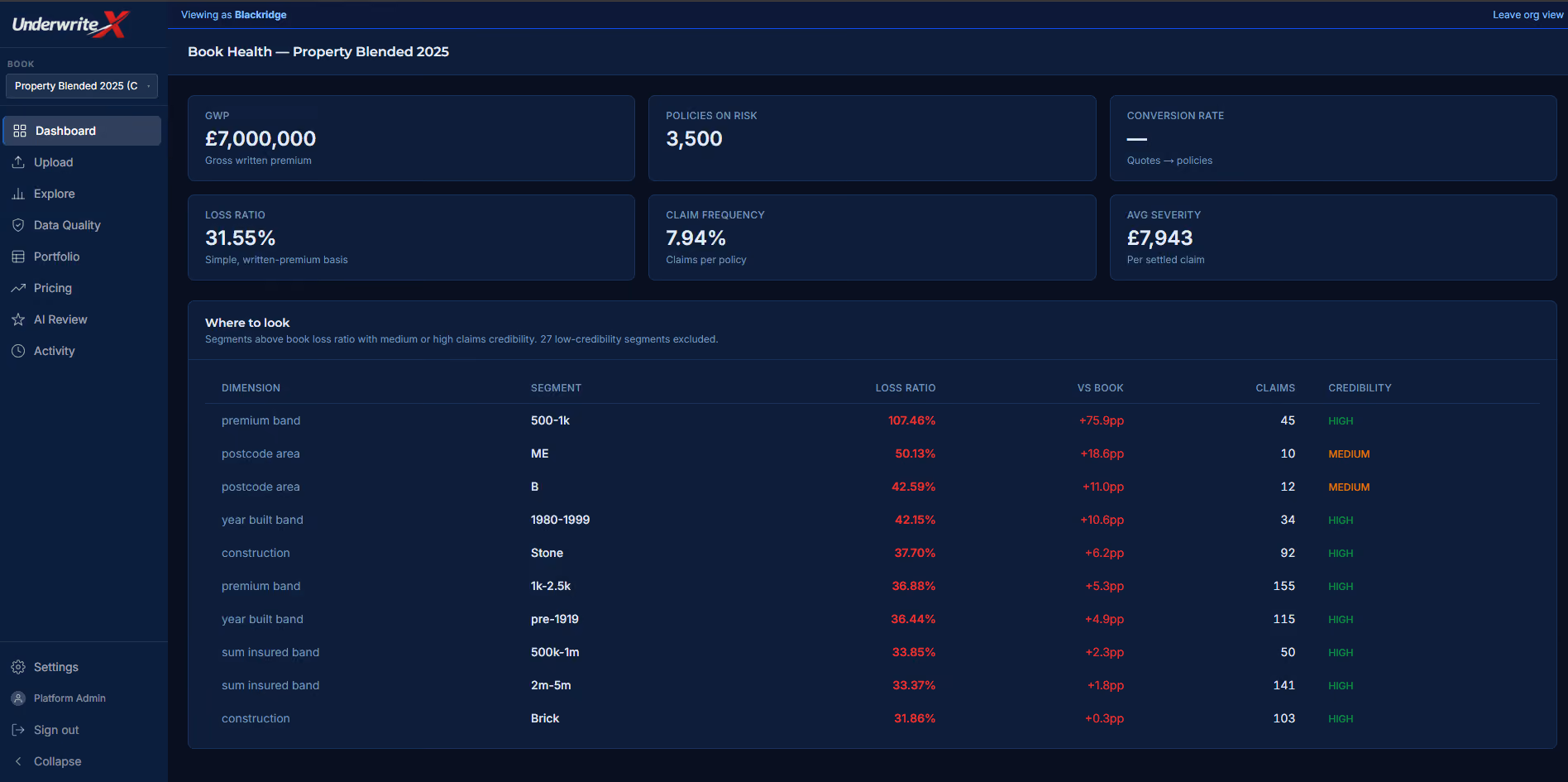Click Leave org view link
The image size is (1568, 782).
point(1527,15)
